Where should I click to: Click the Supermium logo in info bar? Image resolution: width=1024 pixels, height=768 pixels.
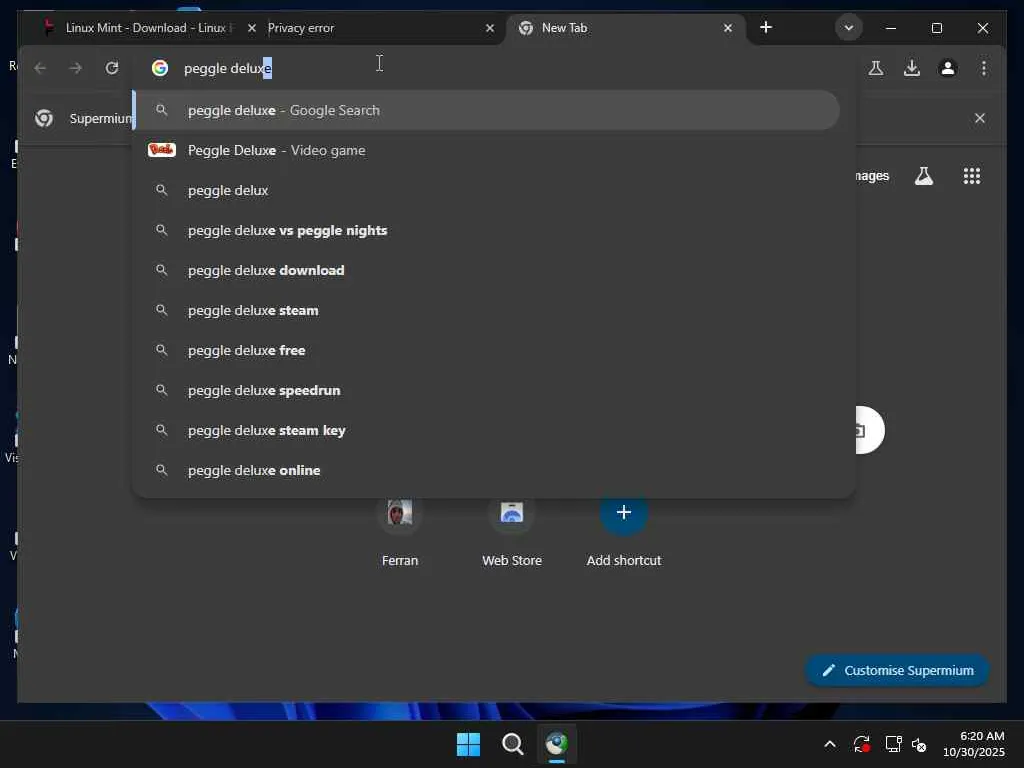[x=44, y=118]
